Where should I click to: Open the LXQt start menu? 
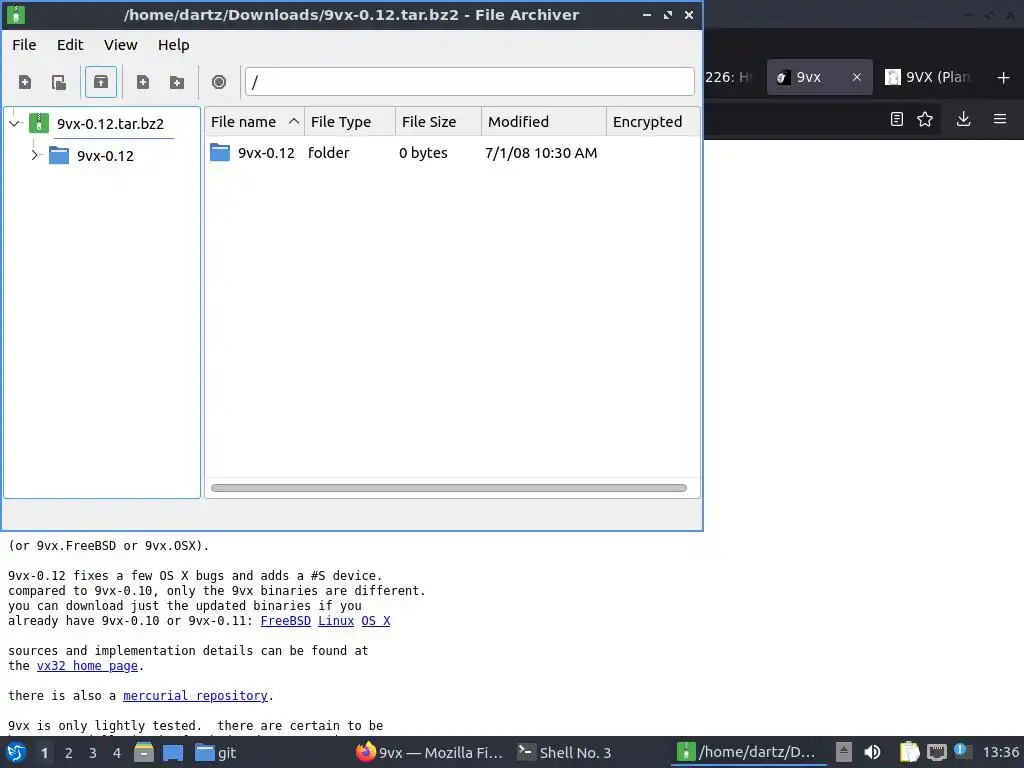click(16, 752)
